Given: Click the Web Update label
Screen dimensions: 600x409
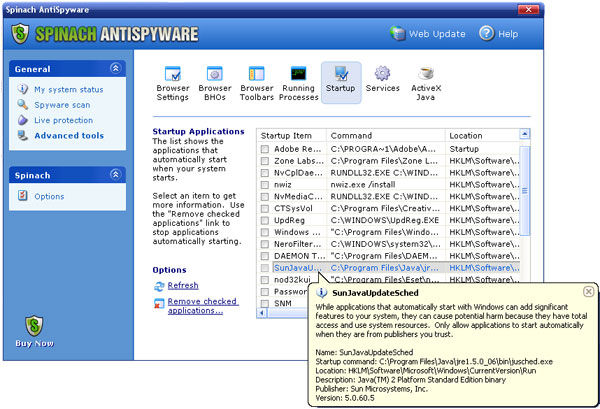Looking at the screenshot, I should 437,34.
